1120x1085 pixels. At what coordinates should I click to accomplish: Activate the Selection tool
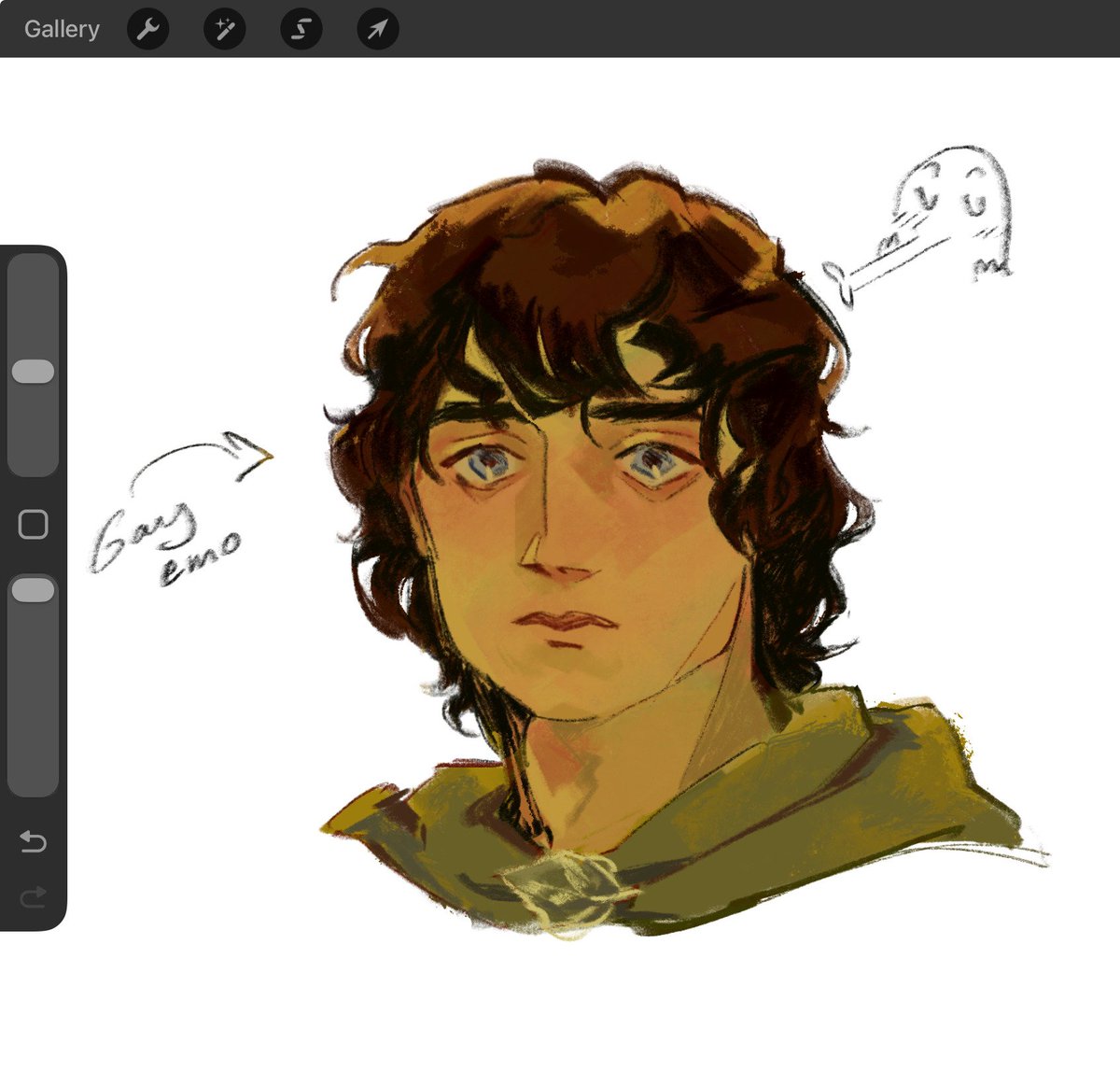(301, 29)
